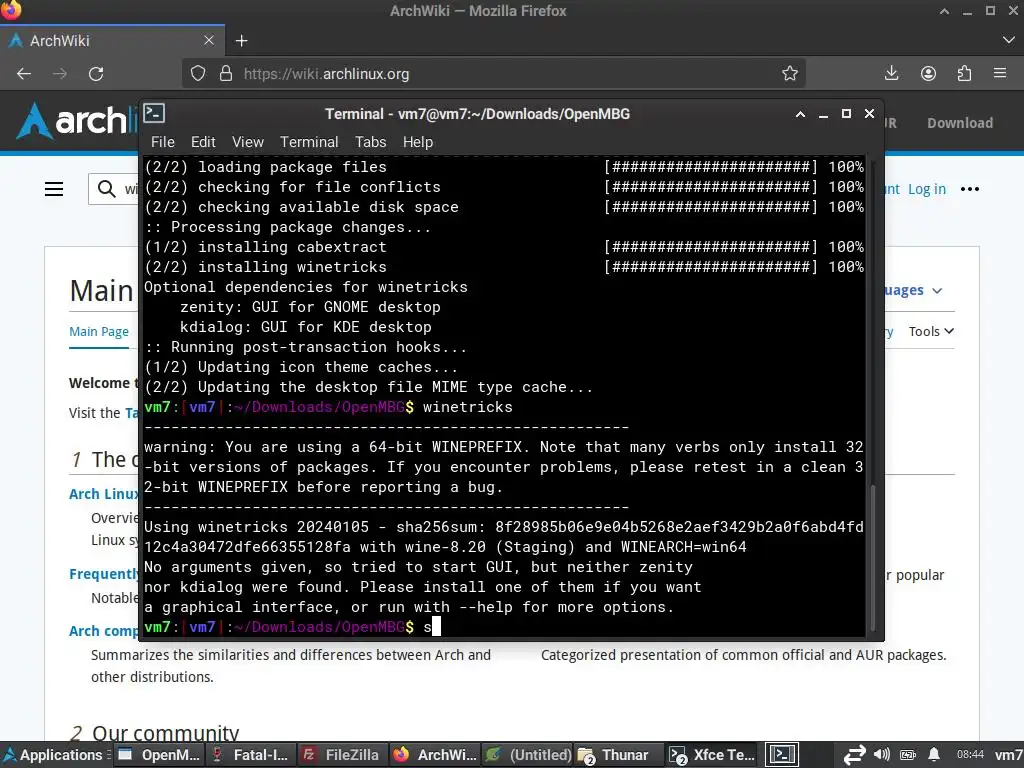
Task: Switch to Xfce Te... taskbar button
Action: tap(712, 755)
